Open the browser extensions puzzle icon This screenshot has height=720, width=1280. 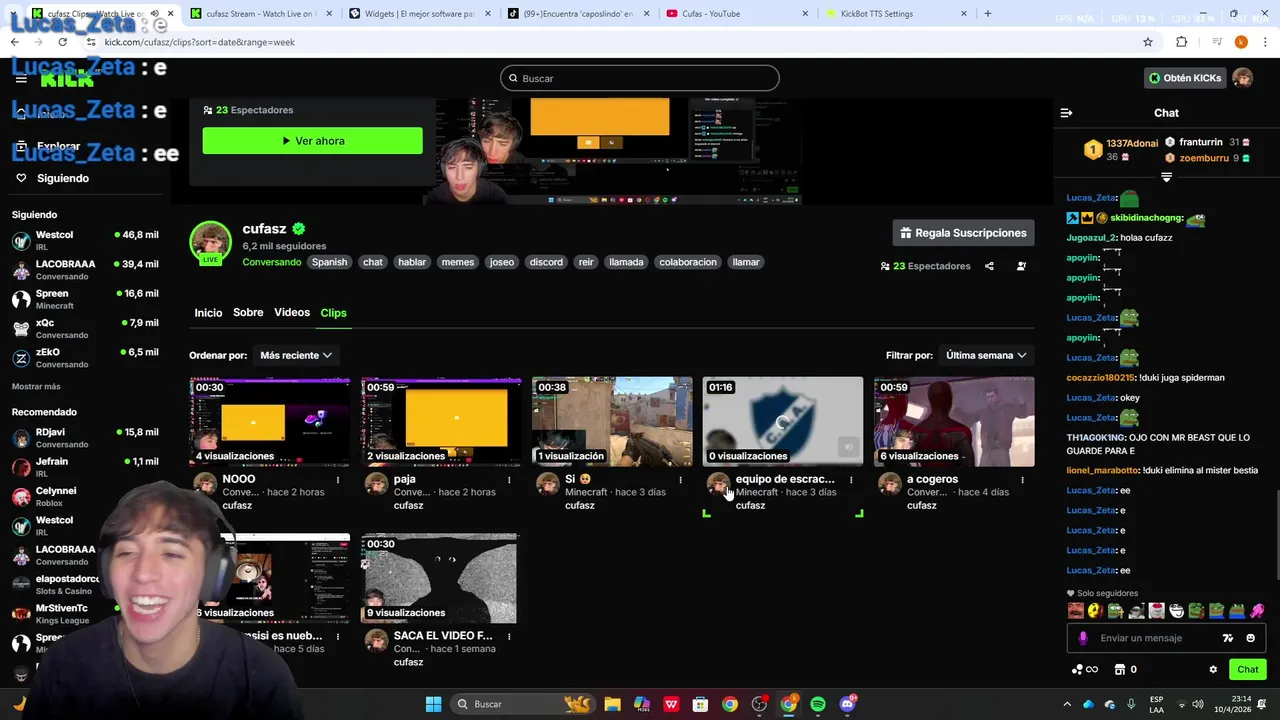(x=1182, y=42)
